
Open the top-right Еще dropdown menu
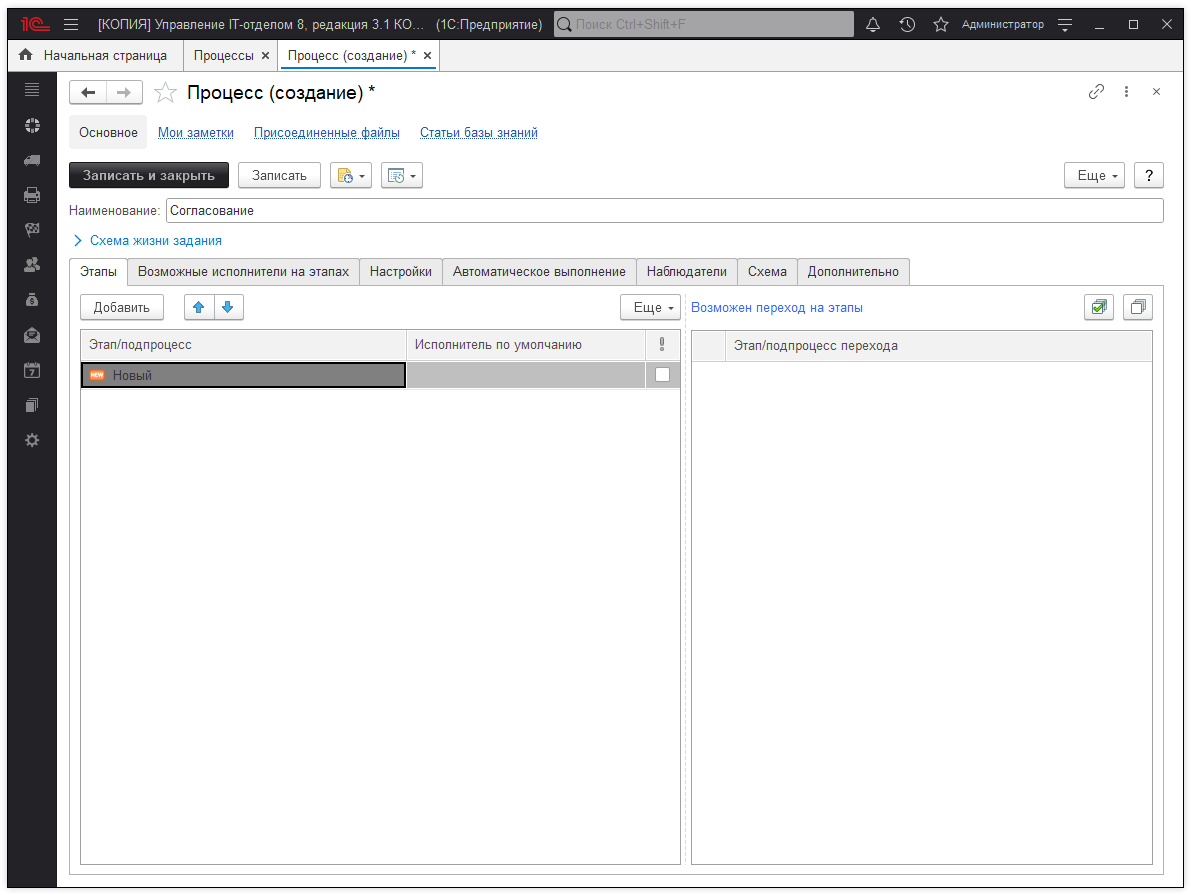pos(1096,175)
